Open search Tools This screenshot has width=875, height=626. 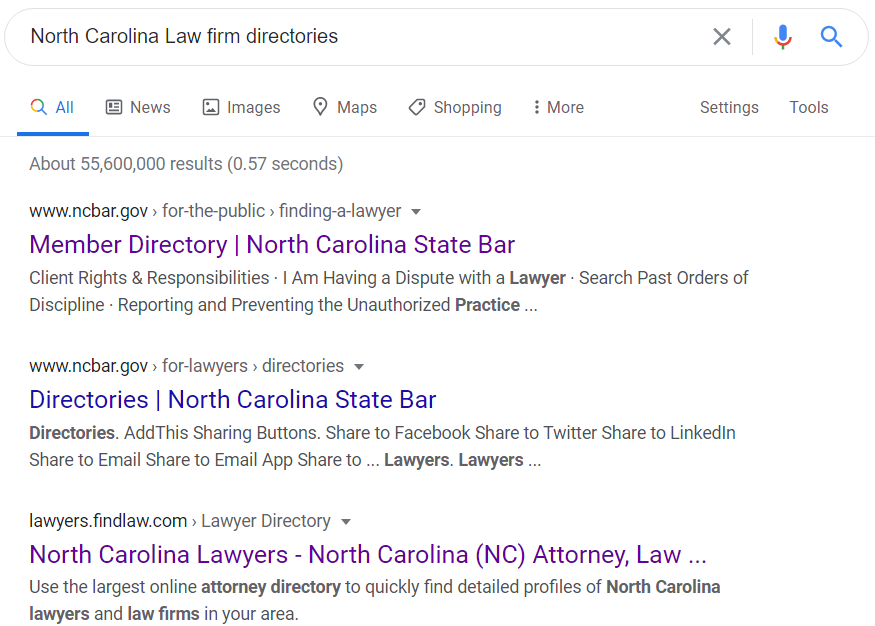coord(808,107)
